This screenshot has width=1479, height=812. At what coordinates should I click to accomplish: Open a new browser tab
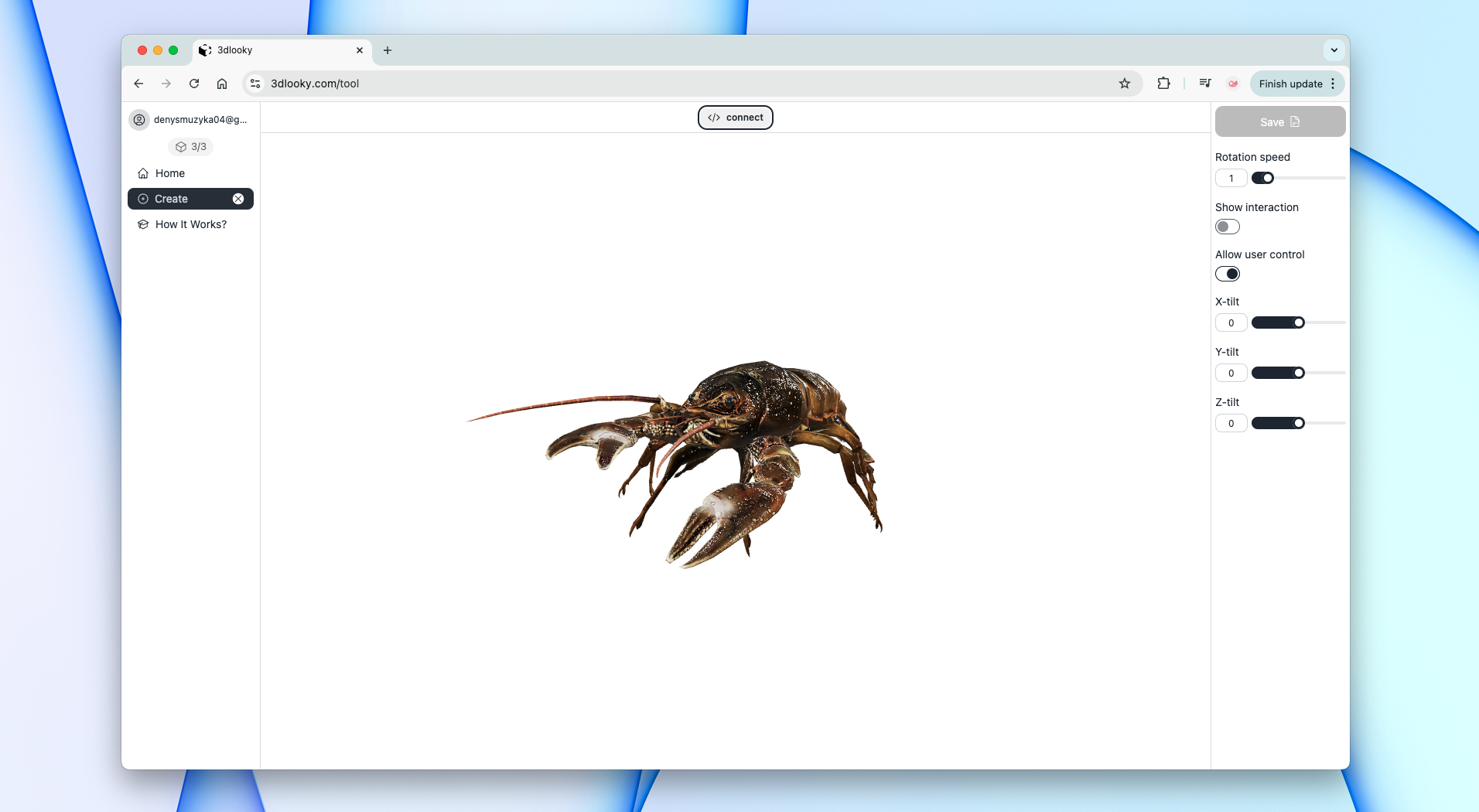point(388,50)
